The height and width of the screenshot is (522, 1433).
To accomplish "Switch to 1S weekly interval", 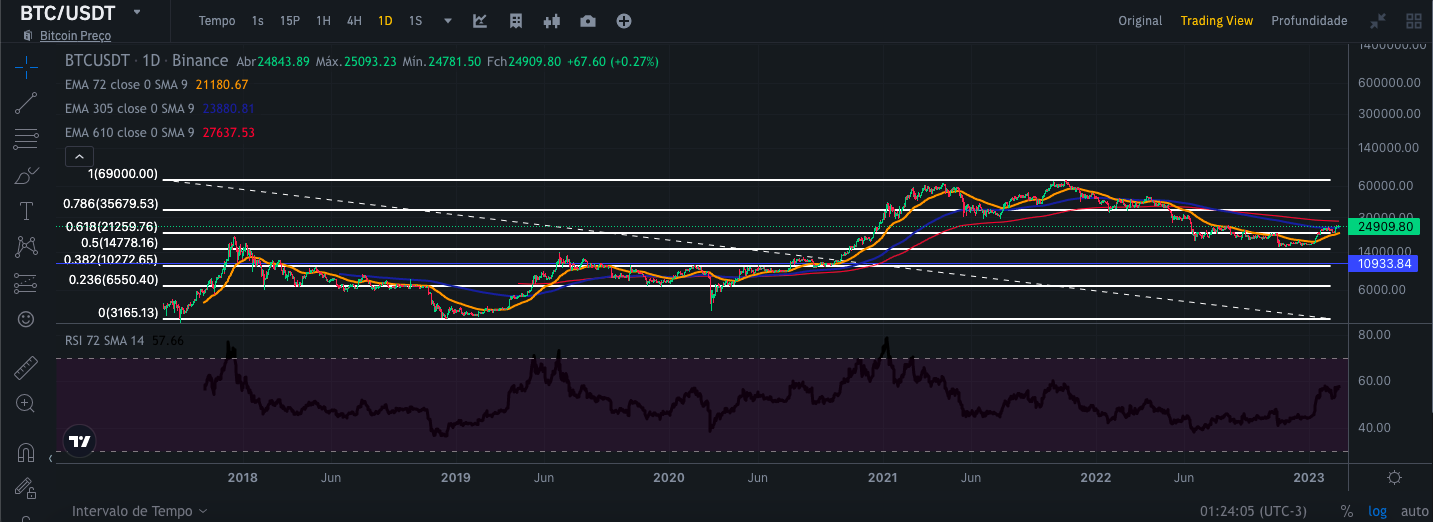I will 415,21.
